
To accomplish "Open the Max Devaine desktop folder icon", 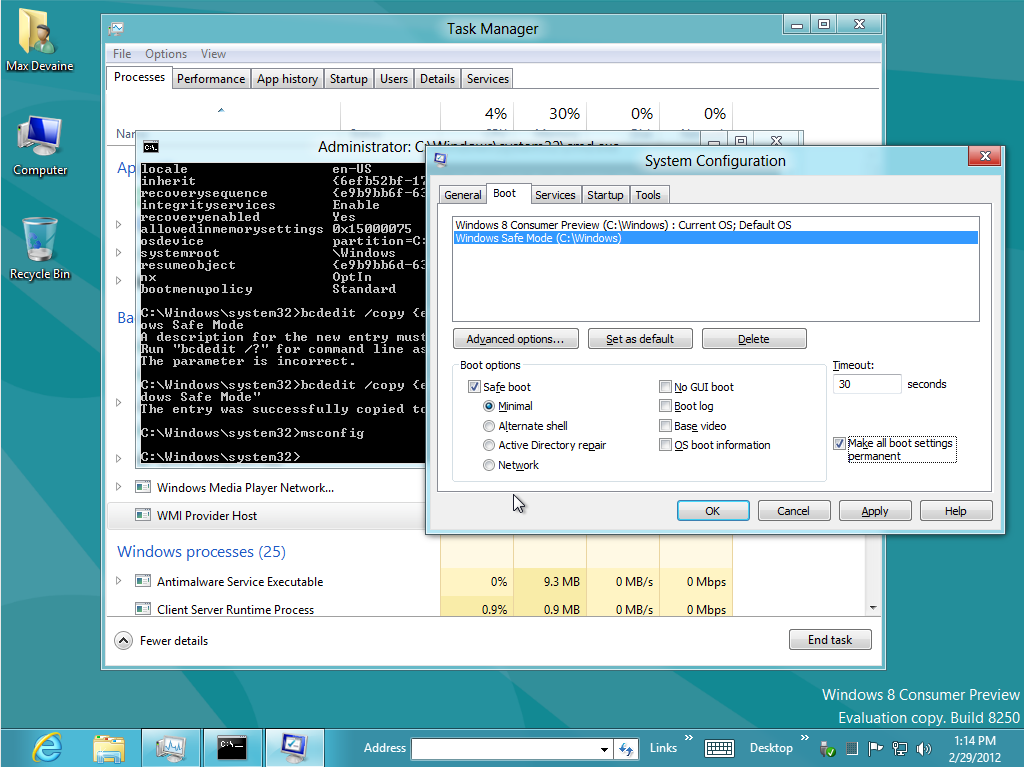I will coord(39,39).
